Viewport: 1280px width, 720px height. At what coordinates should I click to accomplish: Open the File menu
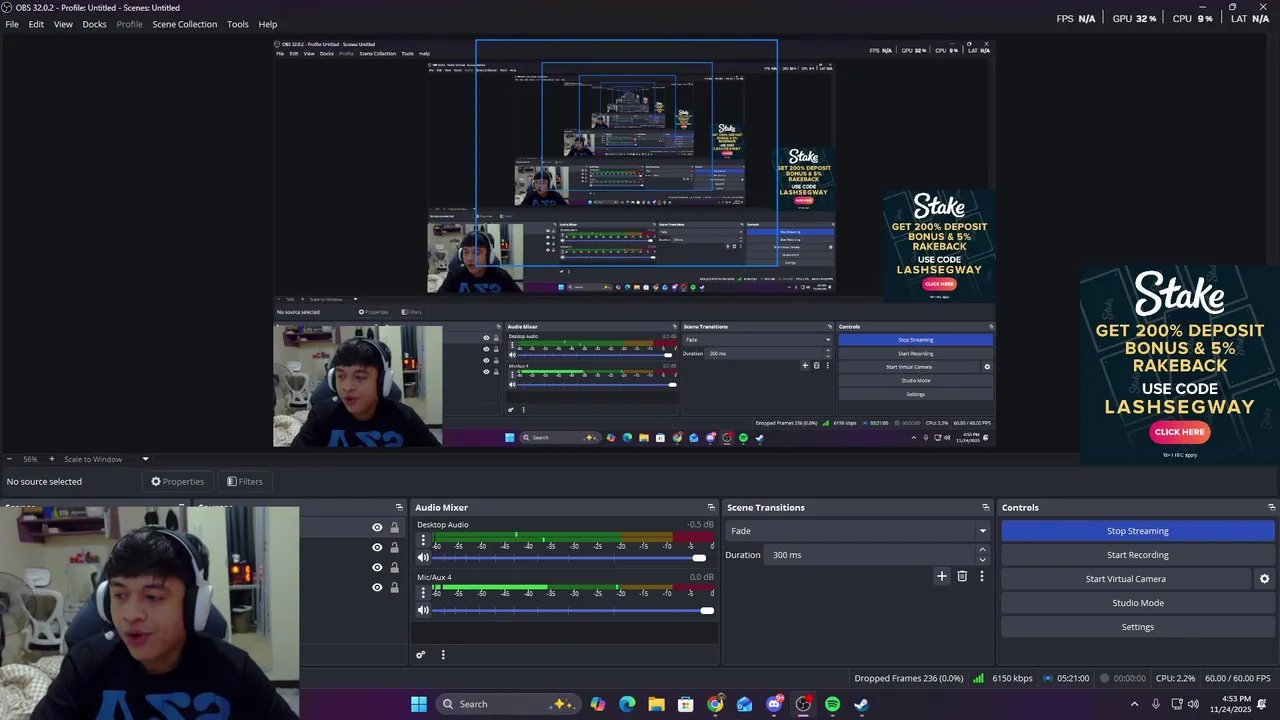coord(12,24)
